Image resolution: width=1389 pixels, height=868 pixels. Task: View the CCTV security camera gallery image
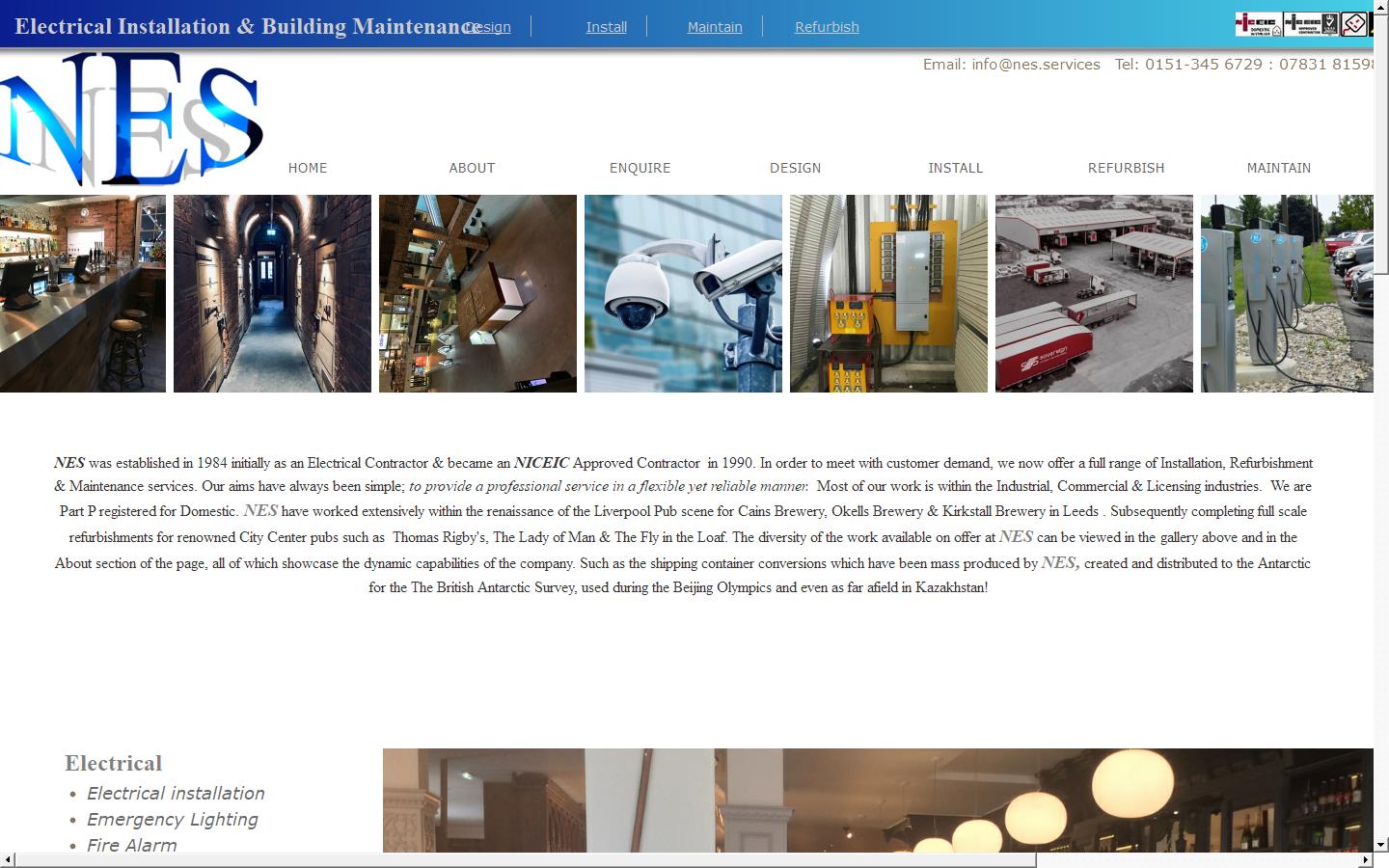tap(683, 293)
